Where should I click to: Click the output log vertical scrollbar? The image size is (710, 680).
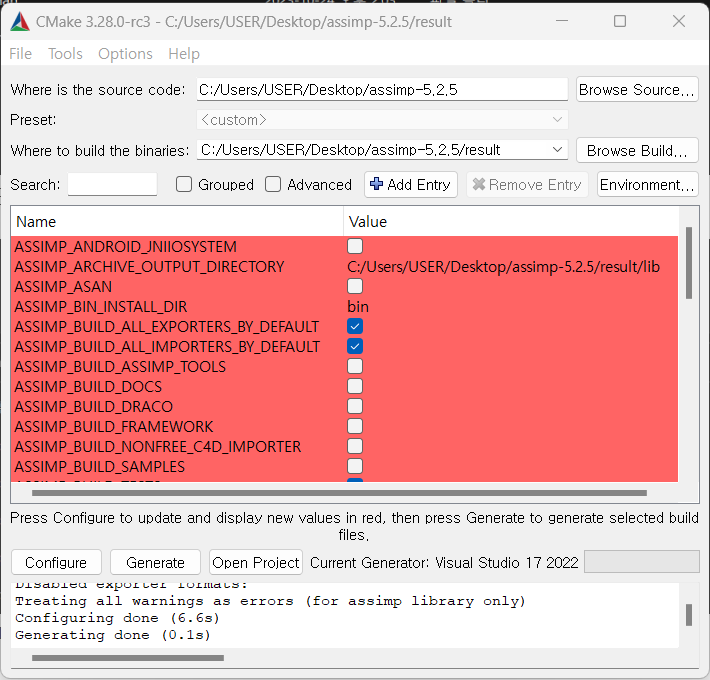pos(689,614)
